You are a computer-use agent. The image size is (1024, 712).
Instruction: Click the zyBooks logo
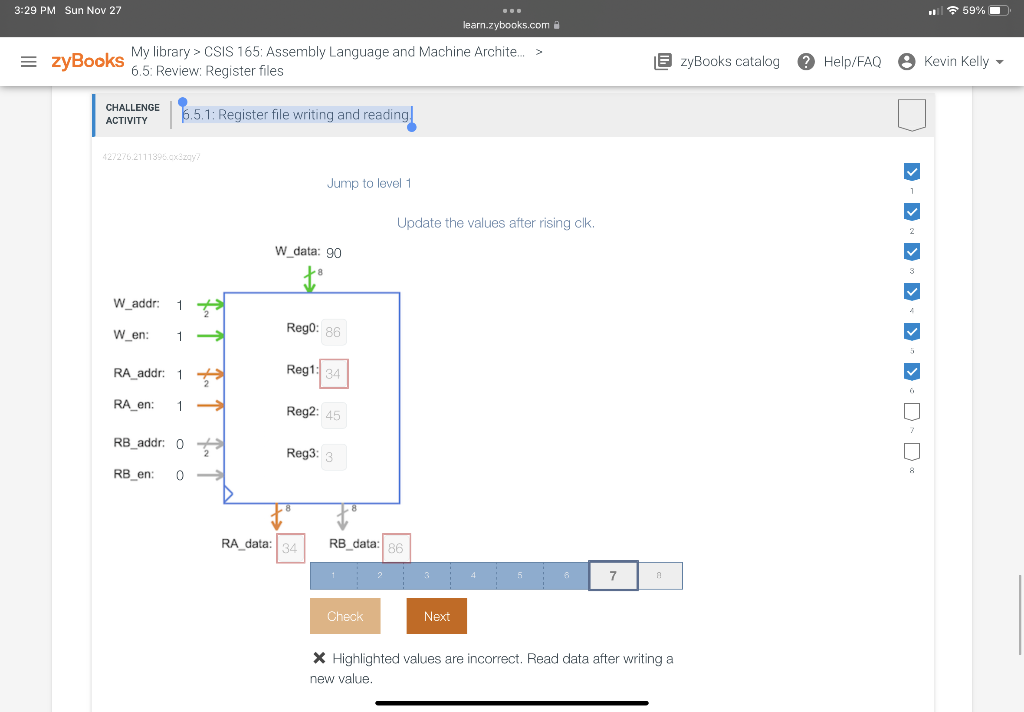pos(86,60)
